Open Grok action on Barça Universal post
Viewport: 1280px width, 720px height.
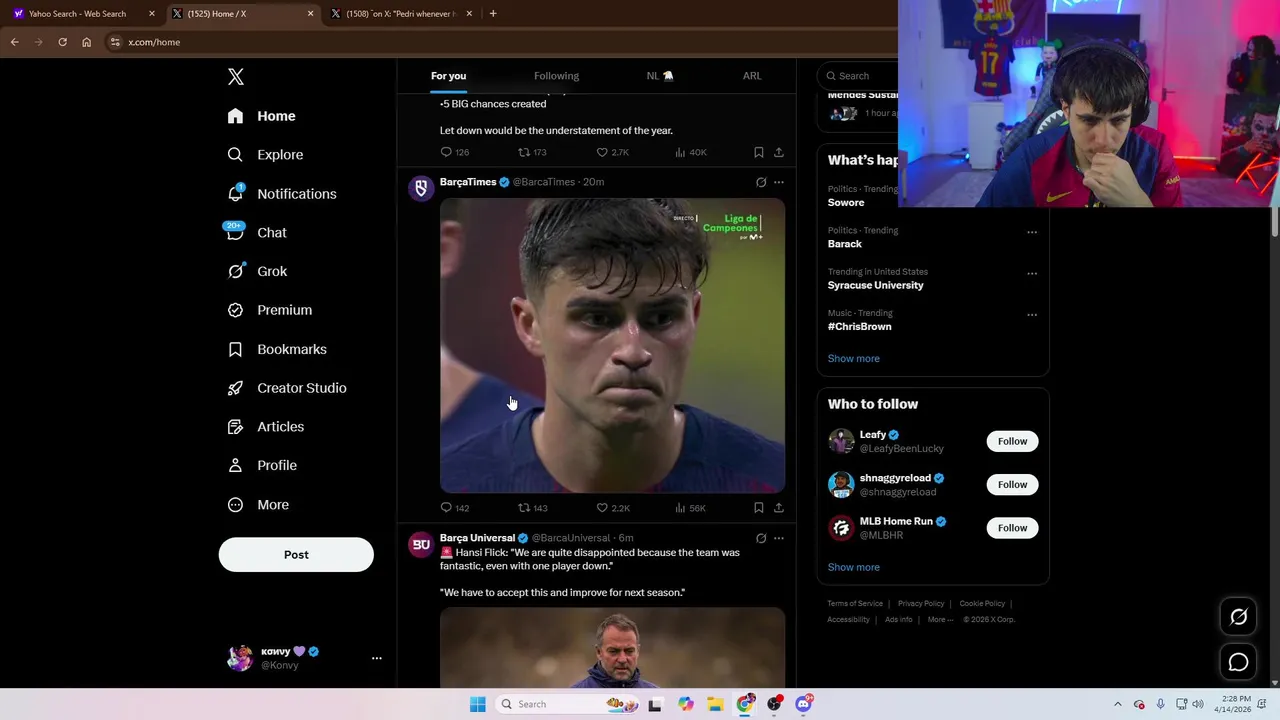point(761,538)
